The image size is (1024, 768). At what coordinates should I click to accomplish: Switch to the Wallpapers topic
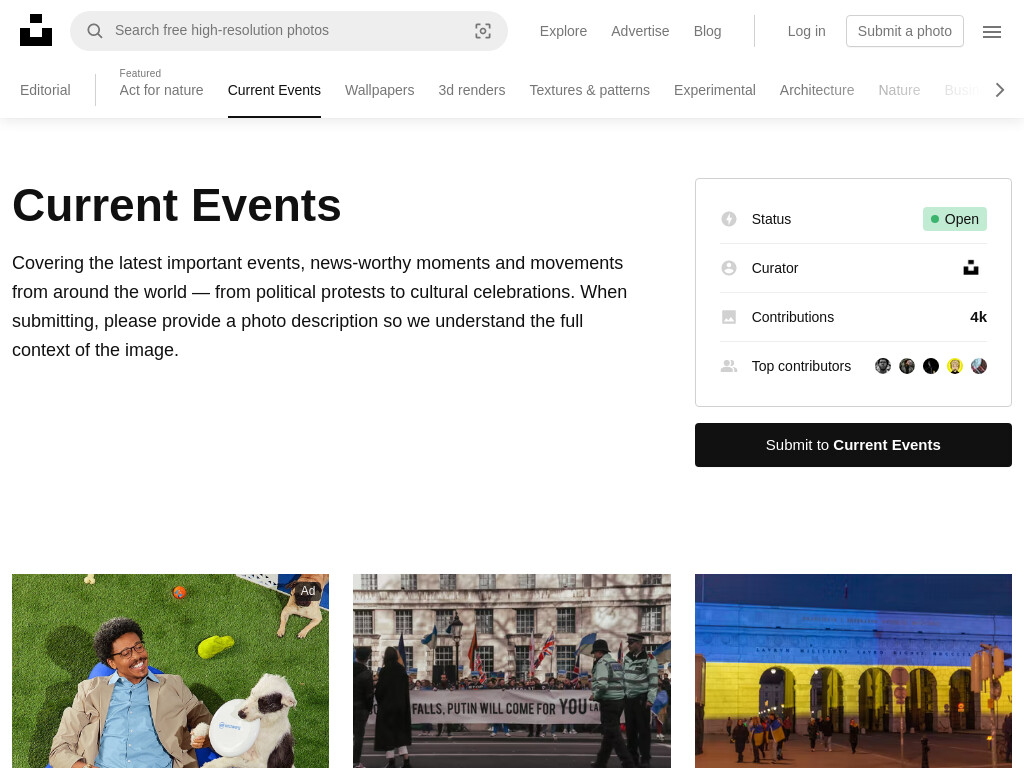pyautogui.click(x=379, y=90)
